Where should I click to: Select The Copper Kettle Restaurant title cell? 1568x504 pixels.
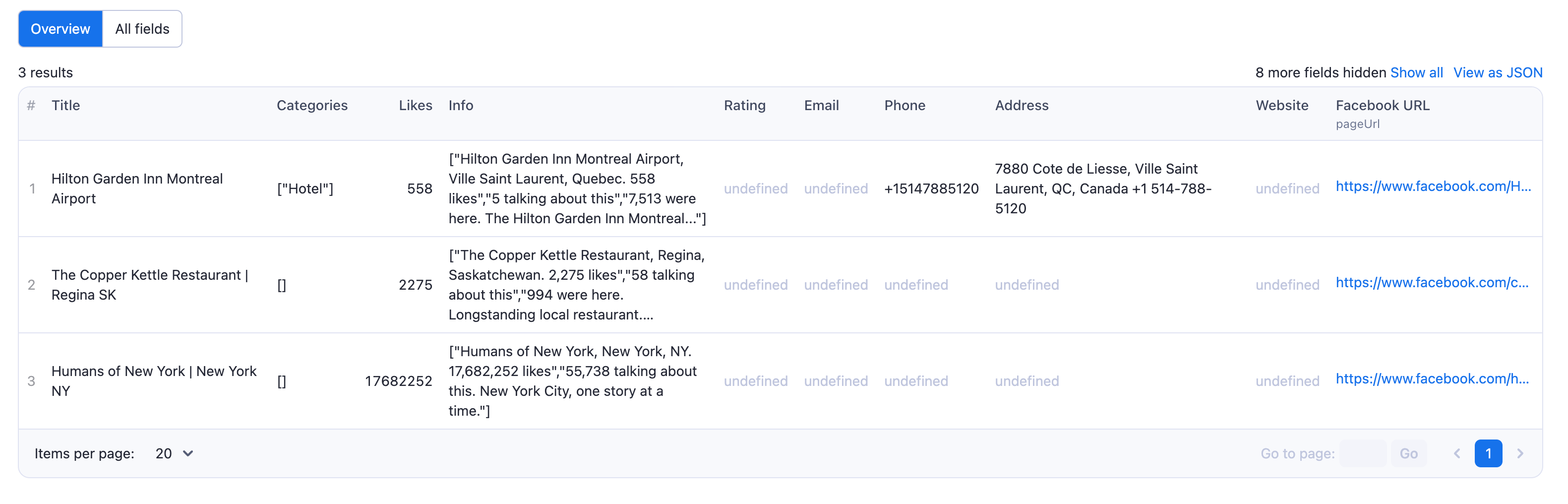click(150, 285)
